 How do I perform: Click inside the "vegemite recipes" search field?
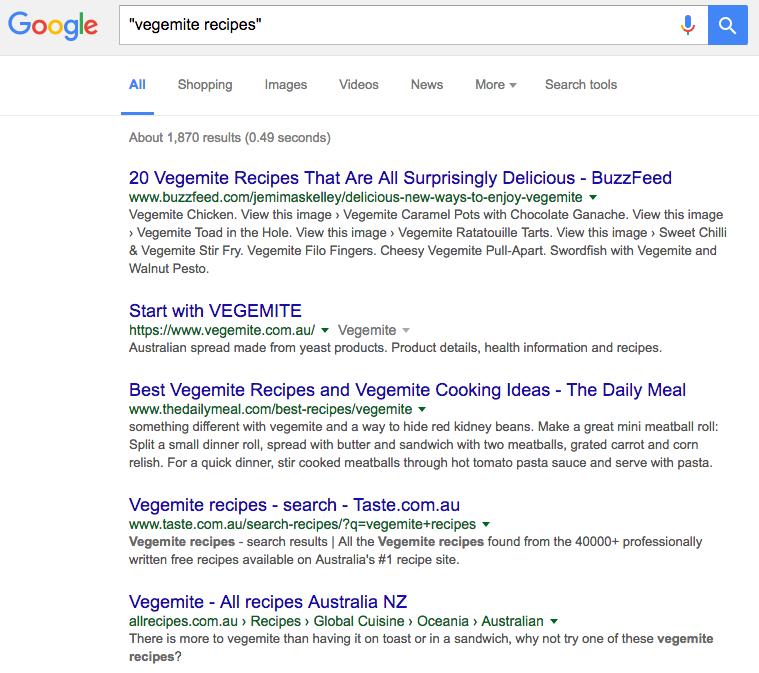click(x=390, y=25)
